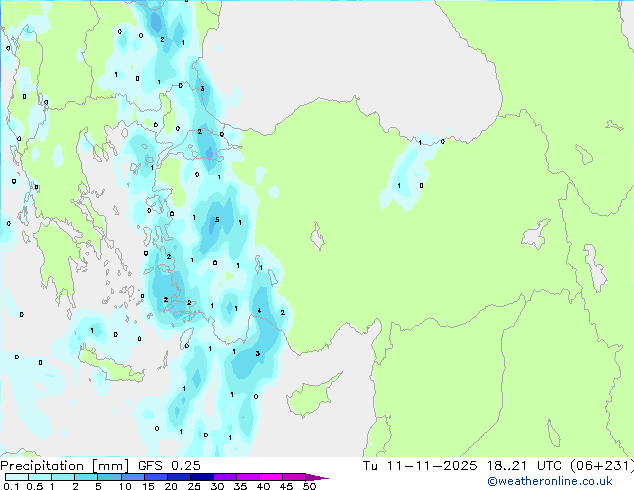Pick the 35–40 mm magenta legend swatch
This screenshot has height=490, width=634.
[x=248, y=477]
